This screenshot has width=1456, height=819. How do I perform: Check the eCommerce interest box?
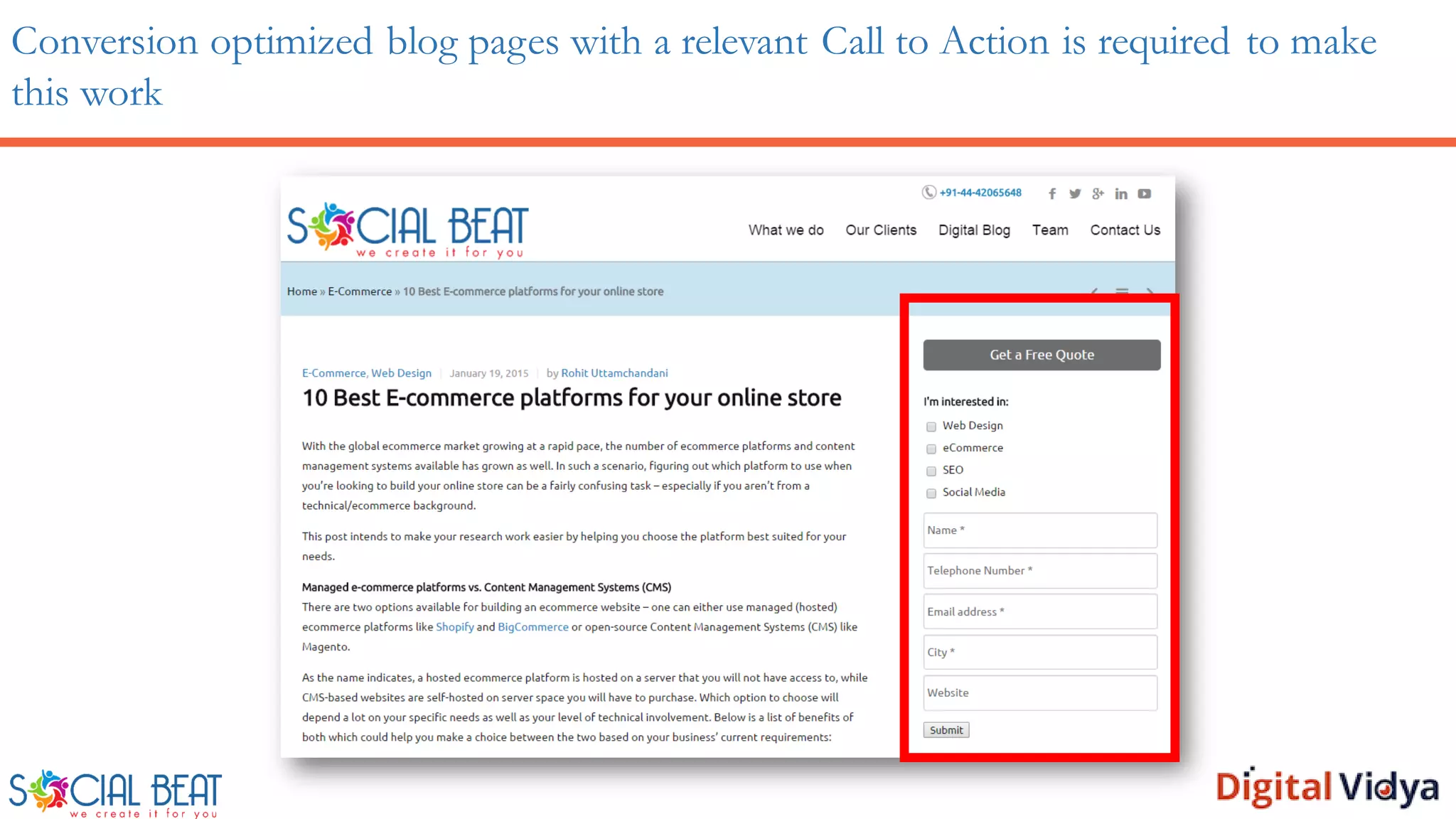coord(931,449)
